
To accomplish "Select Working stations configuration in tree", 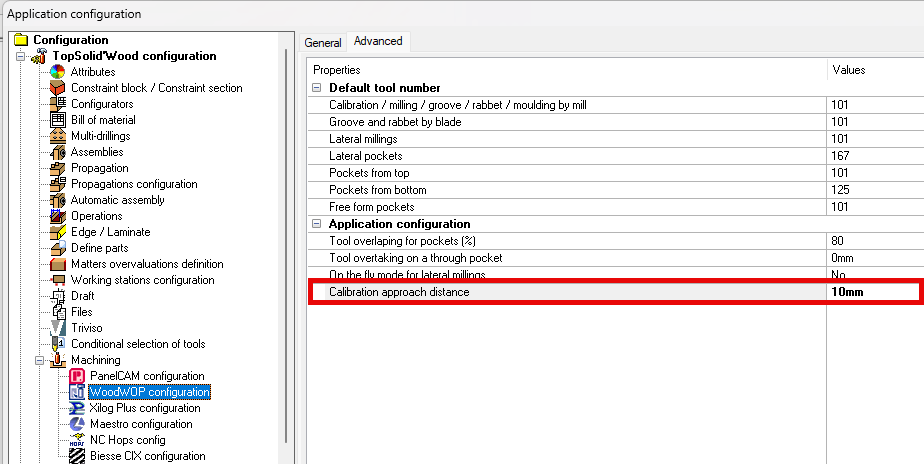I will (142, 280).
